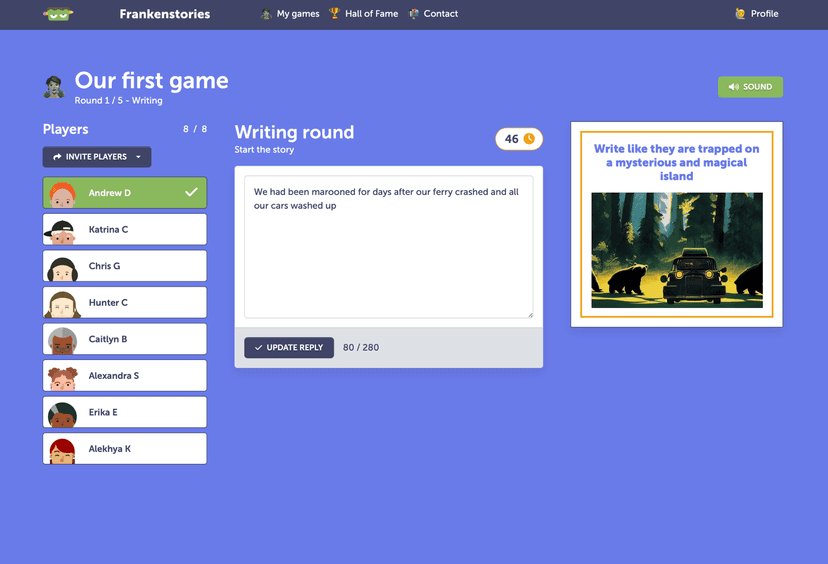Select player Alekhya K

tap(125, 449)
